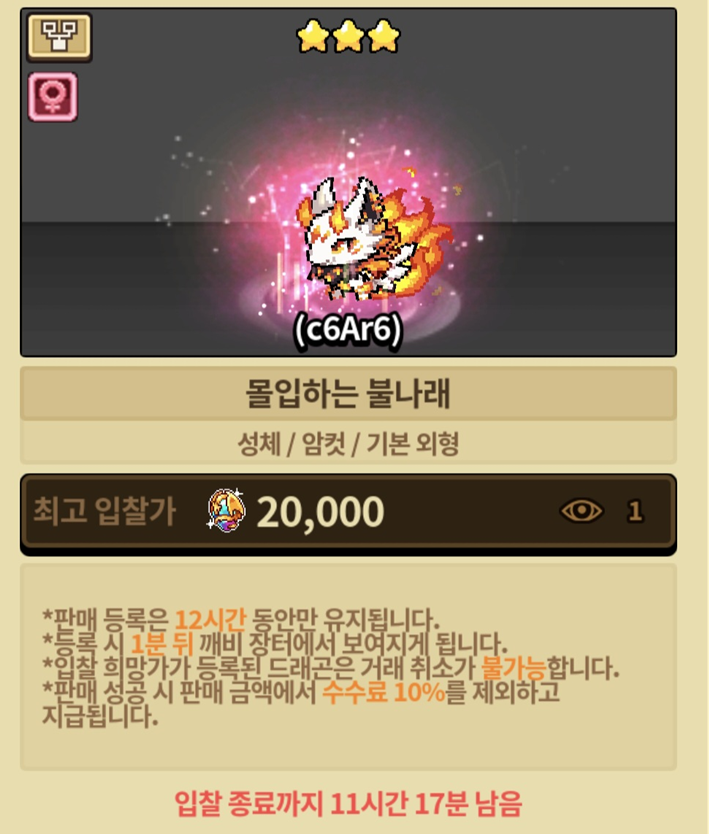This screenshot has width=709, height=834.
Task: Click the dragon name 몰입하는 불나래
Action: 348,394
